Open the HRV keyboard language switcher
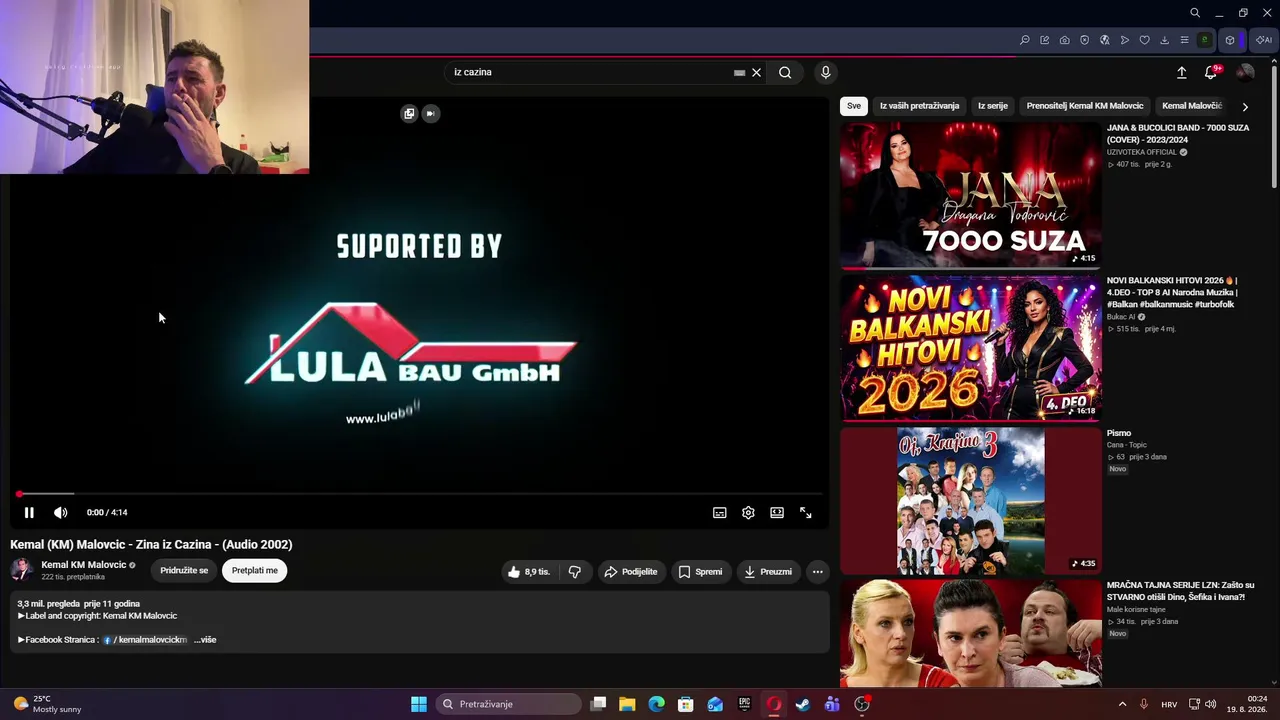Screen dimensions: 1280x720 pos(1169,704)
